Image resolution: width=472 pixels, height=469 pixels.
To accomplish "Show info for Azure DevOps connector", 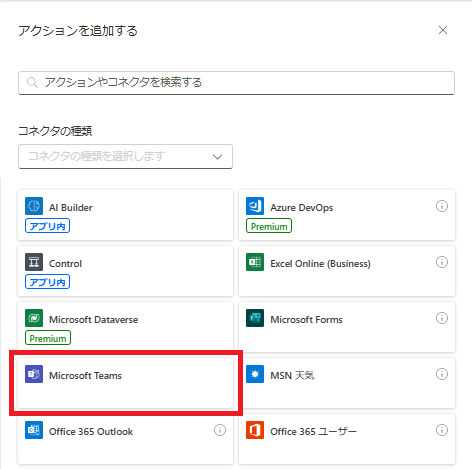I will (442, 206).
